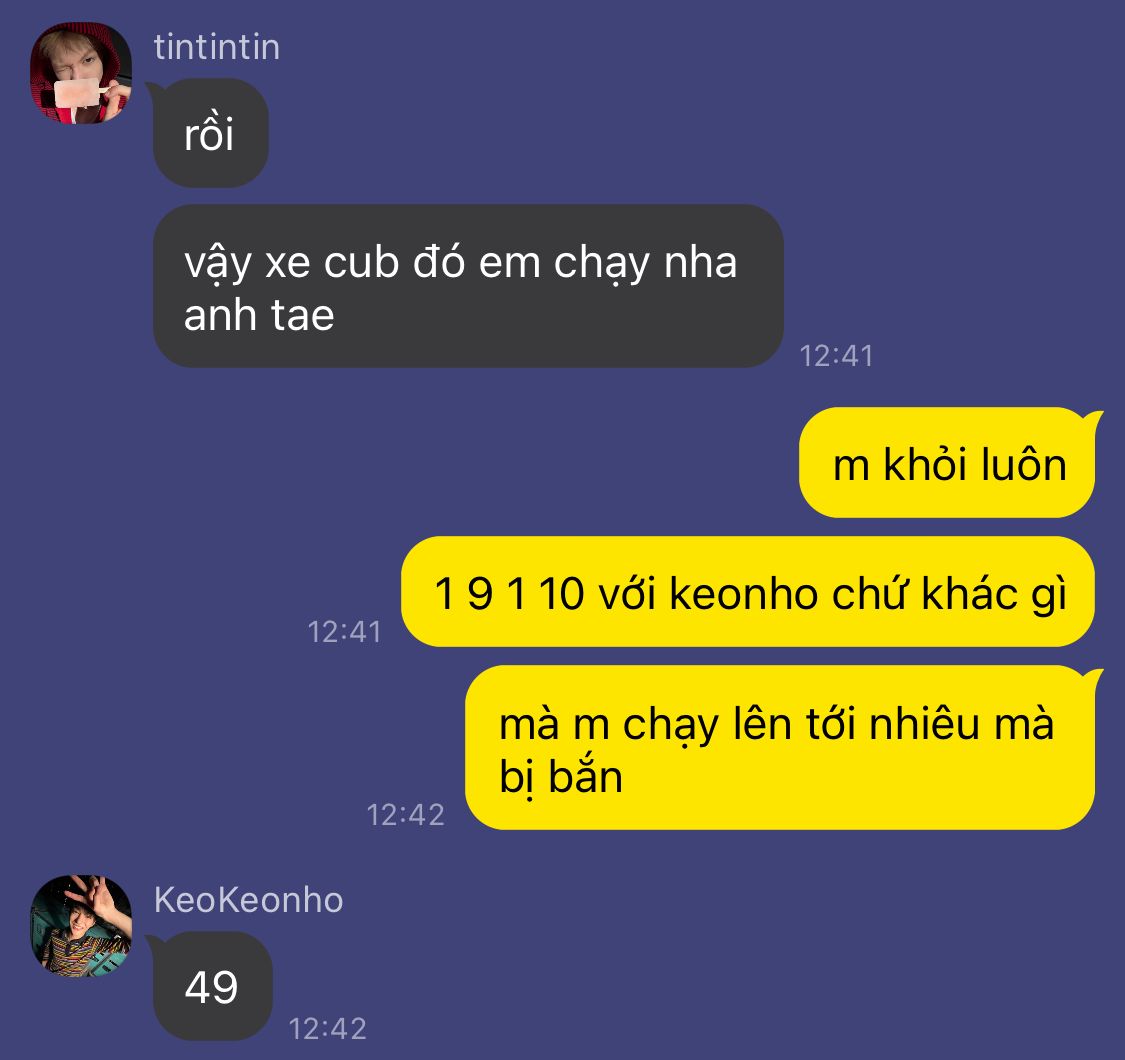
Task: Tap the 12:41 timestamp beside the keonho message
Action: click(x=344, y=632)
